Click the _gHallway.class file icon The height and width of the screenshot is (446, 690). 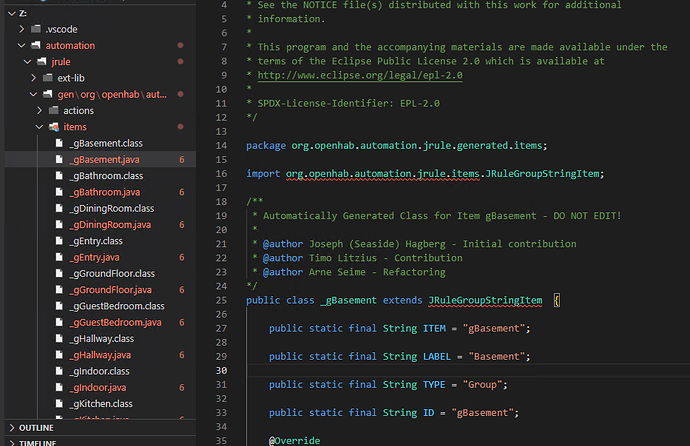pos(59,338)
